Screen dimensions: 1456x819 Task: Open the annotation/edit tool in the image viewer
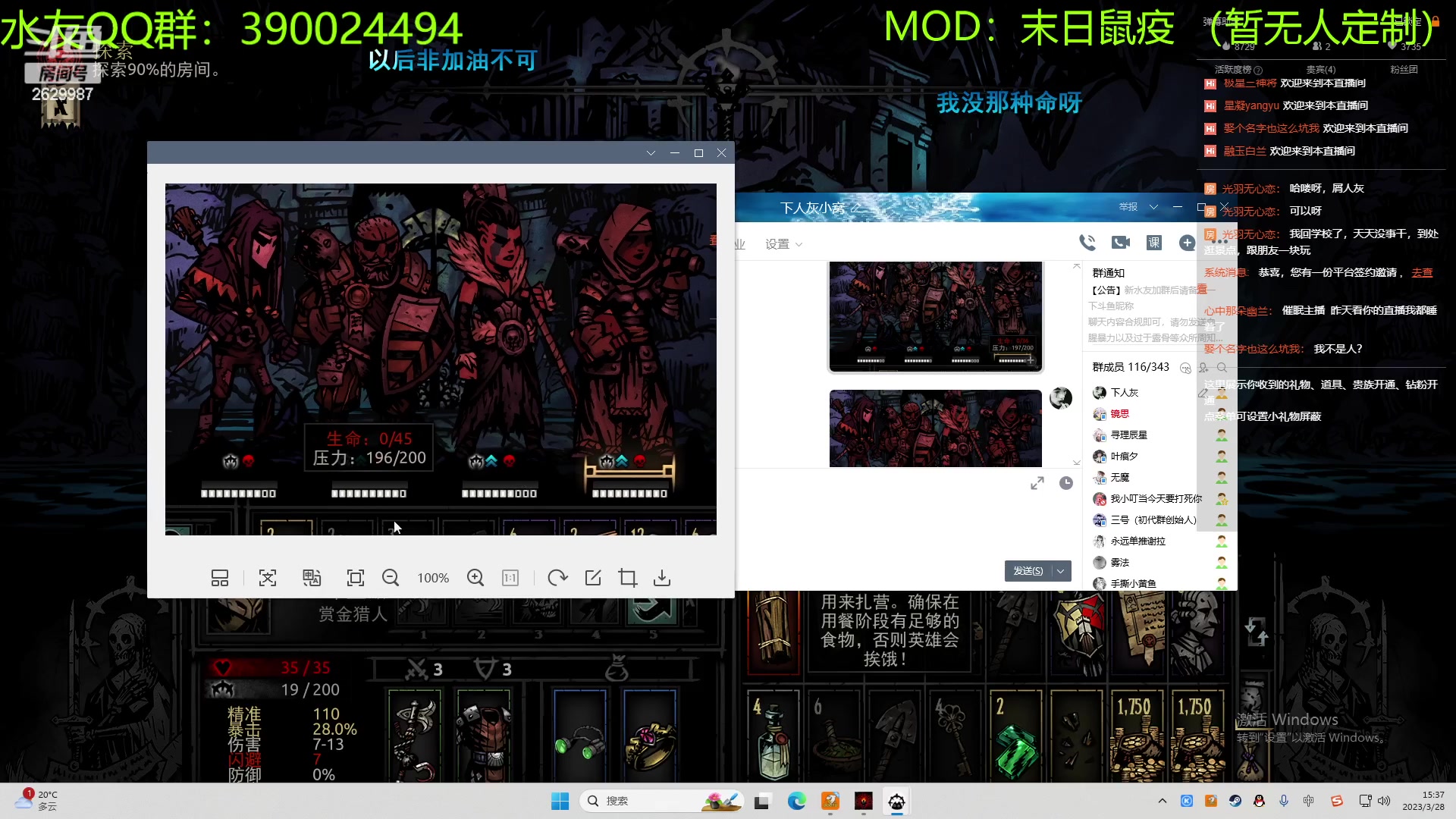coord(592,577)
